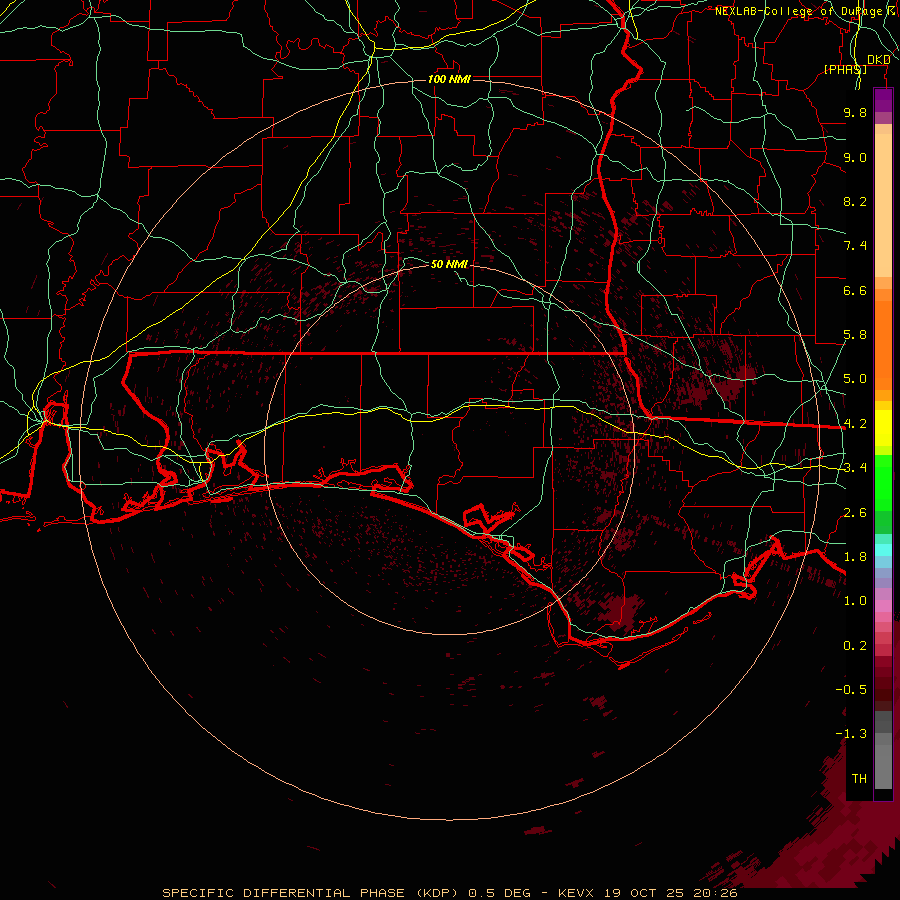Pick the cyan color scale segment

pos(883,550)
